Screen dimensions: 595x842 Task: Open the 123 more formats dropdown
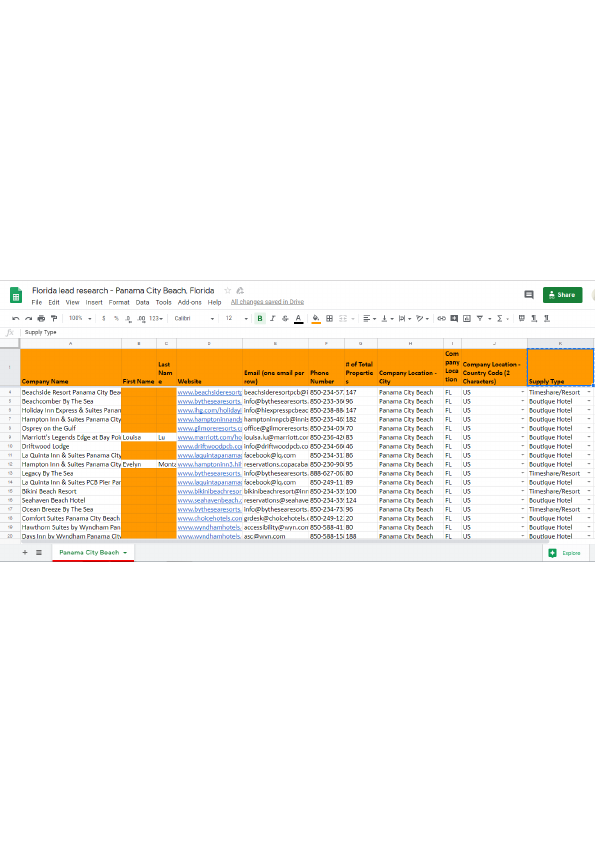[x=156, y=318]
